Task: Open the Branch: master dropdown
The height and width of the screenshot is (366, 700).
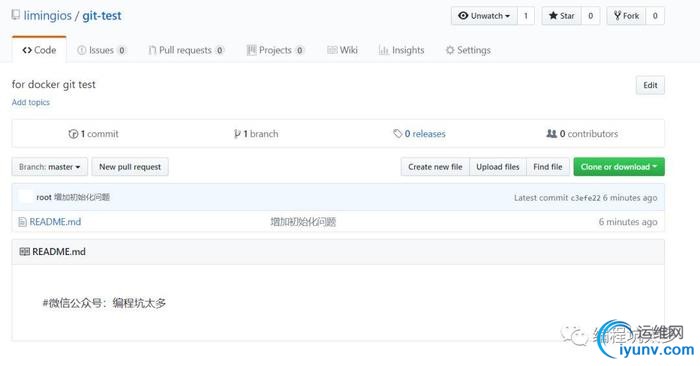Action: [x=50, y=166]
